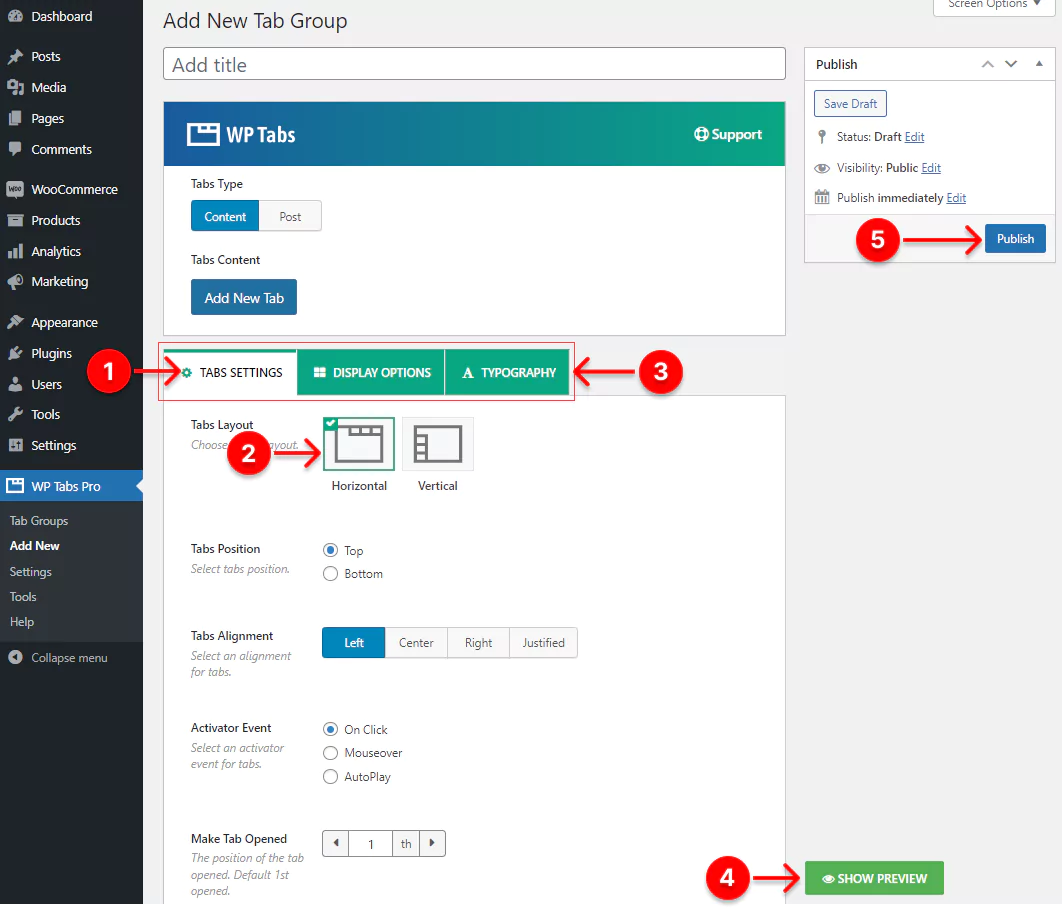Move Publish box up with chevron

[987, 64]
